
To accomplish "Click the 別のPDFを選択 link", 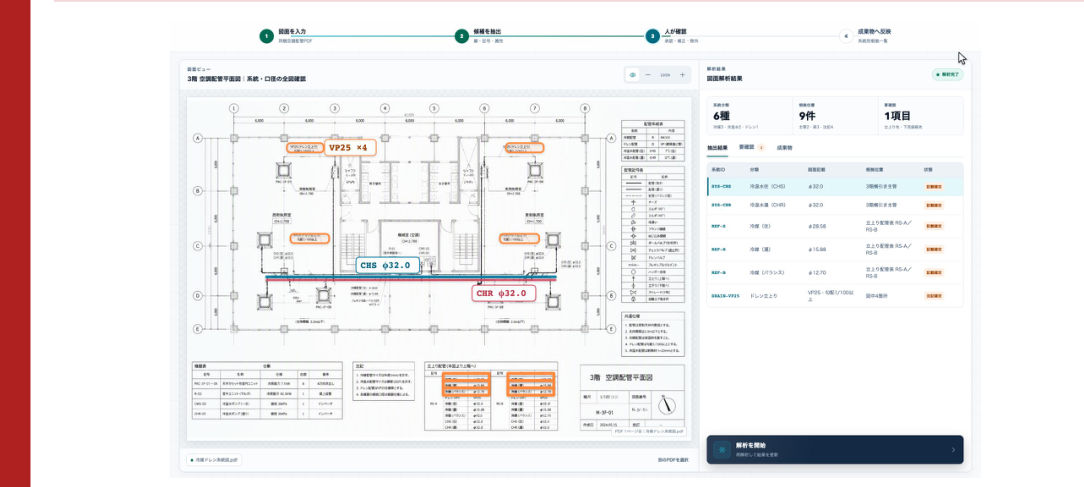I will [x=673, y=460].
